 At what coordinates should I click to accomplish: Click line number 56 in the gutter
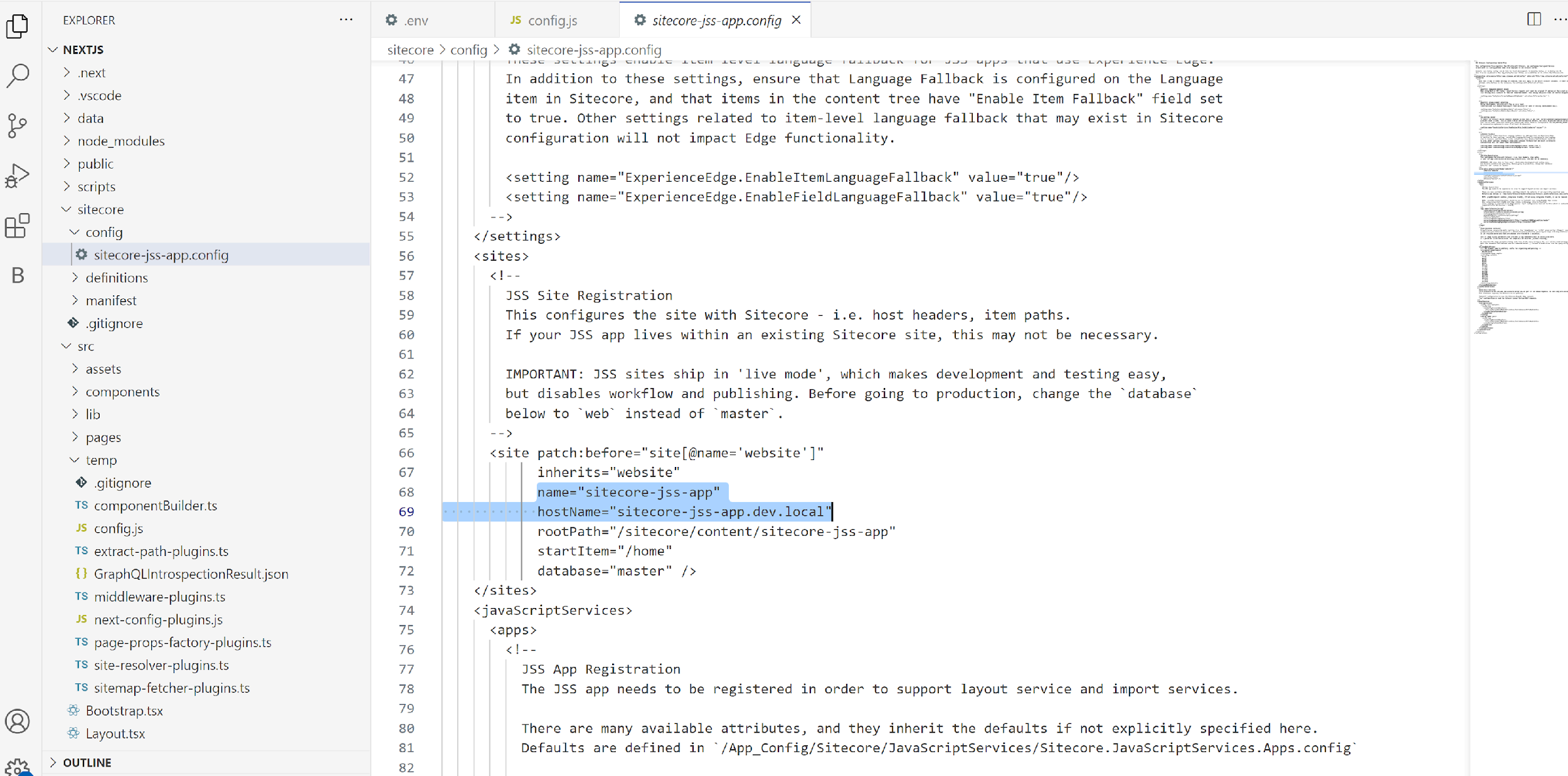pyautogui.click(x=406, y=256)
